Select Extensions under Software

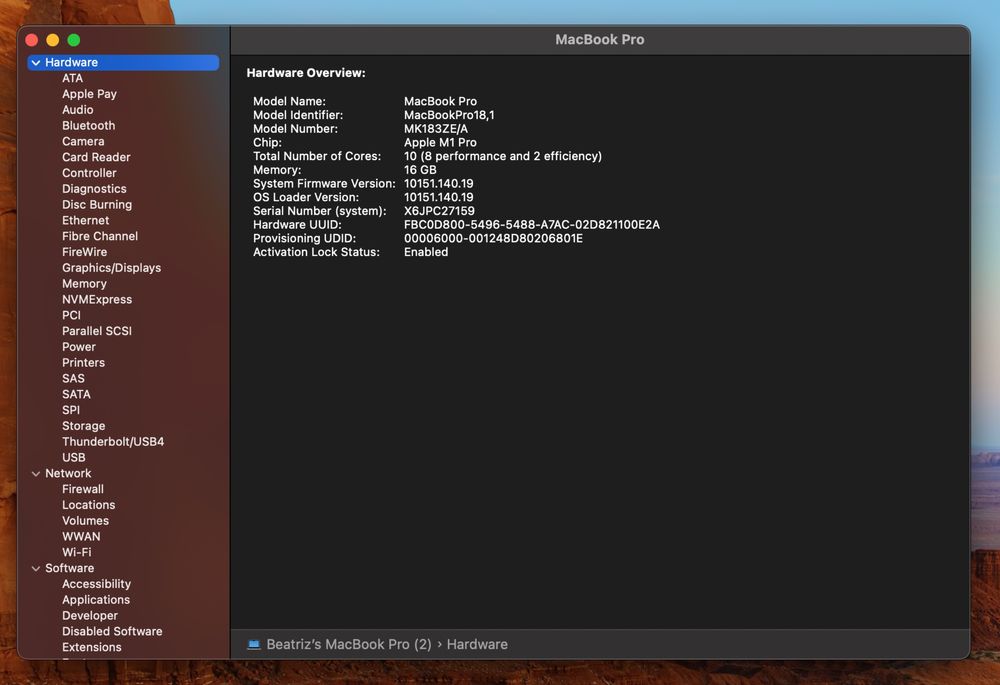(x=92, y=647)
